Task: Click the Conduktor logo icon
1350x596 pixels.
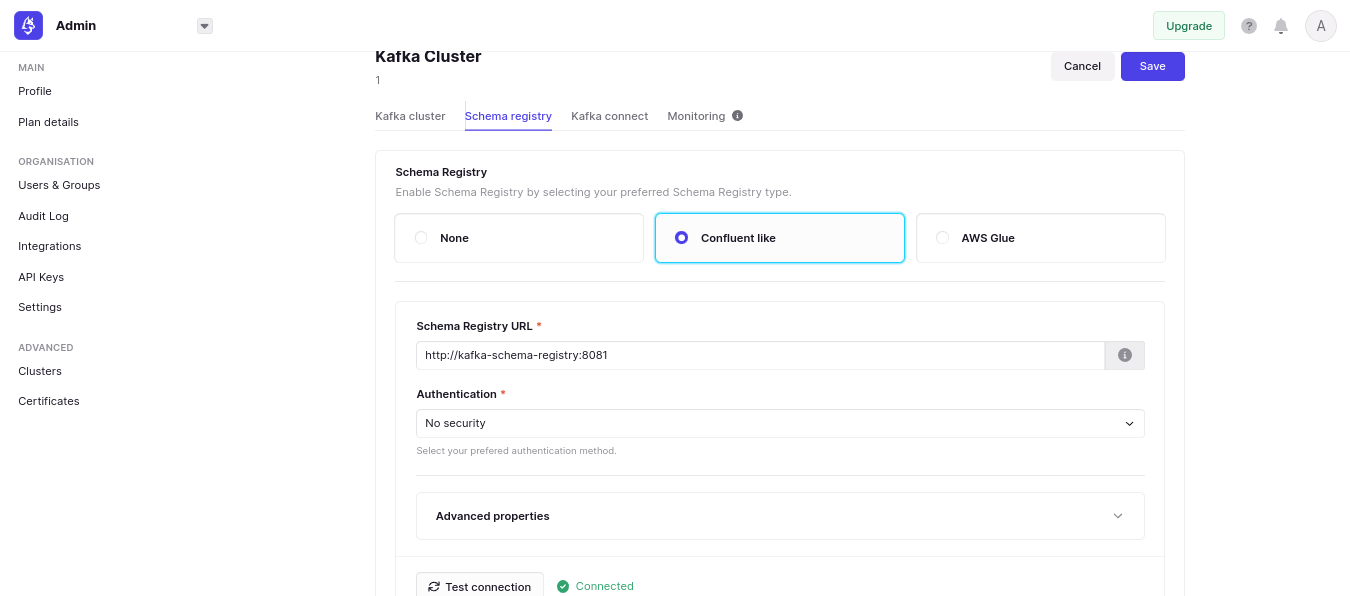Action: [x=28, y=26]
